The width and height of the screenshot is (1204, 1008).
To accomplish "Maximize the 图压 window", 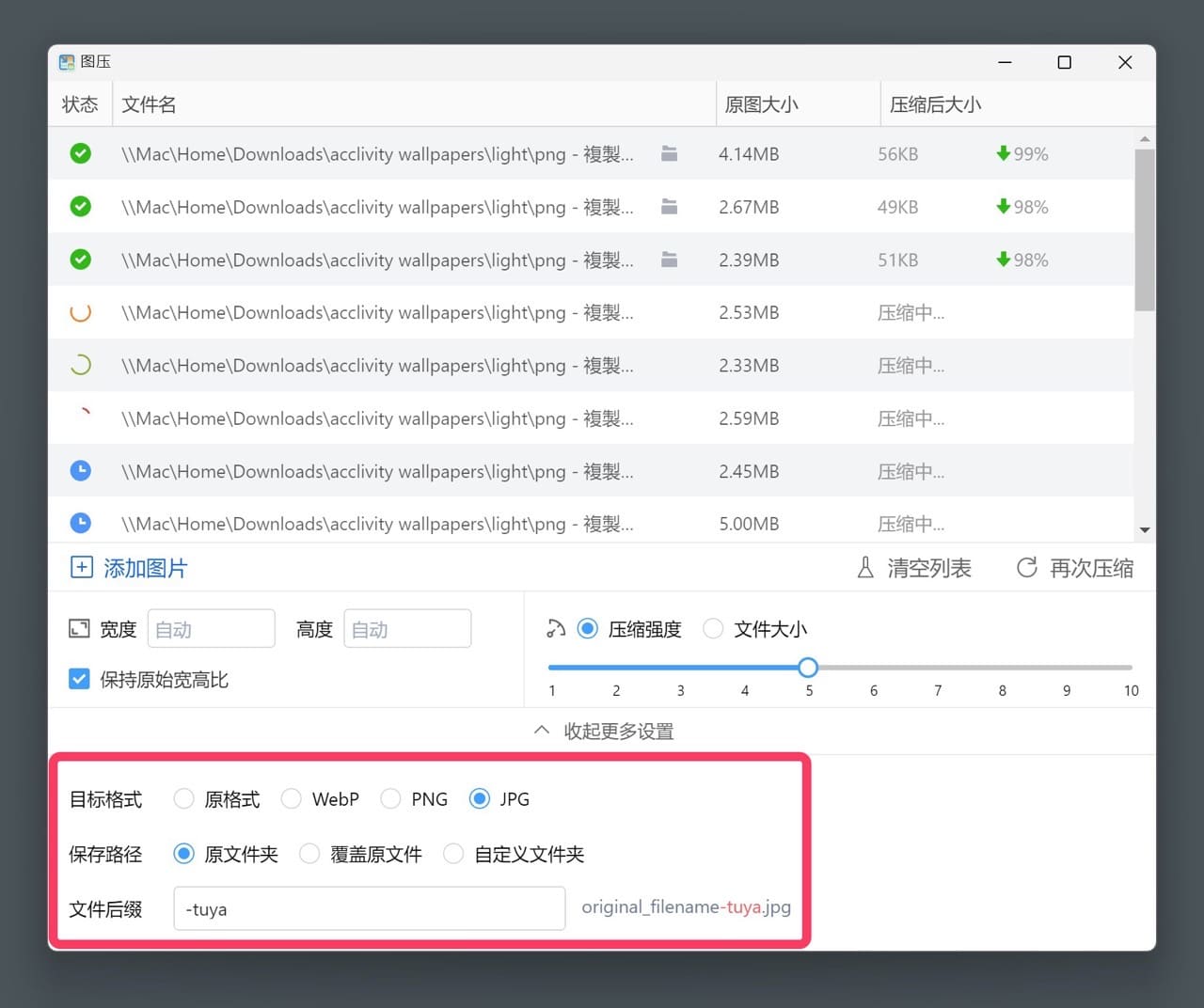I will tap(1065, 62).
